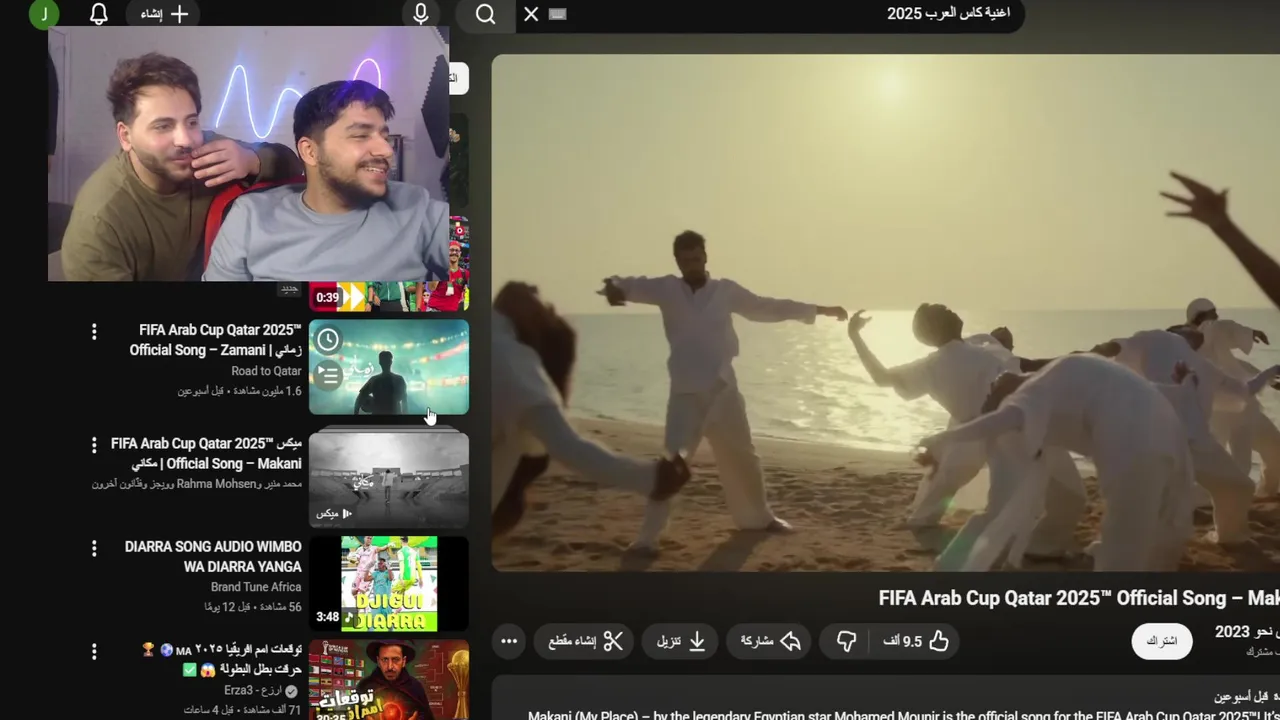
Task: Open Zamani official song thumbnail
Action: pyautogui.click(x=389, y=367)
